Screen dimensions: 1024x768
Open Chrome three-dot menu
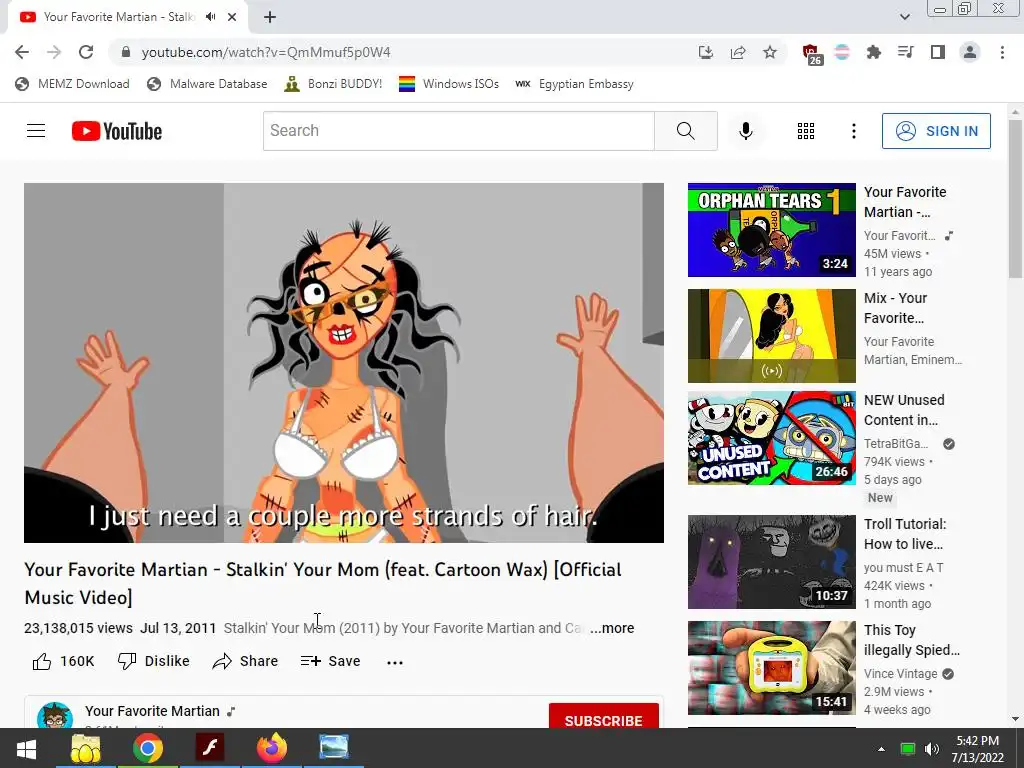point(1002,52)
